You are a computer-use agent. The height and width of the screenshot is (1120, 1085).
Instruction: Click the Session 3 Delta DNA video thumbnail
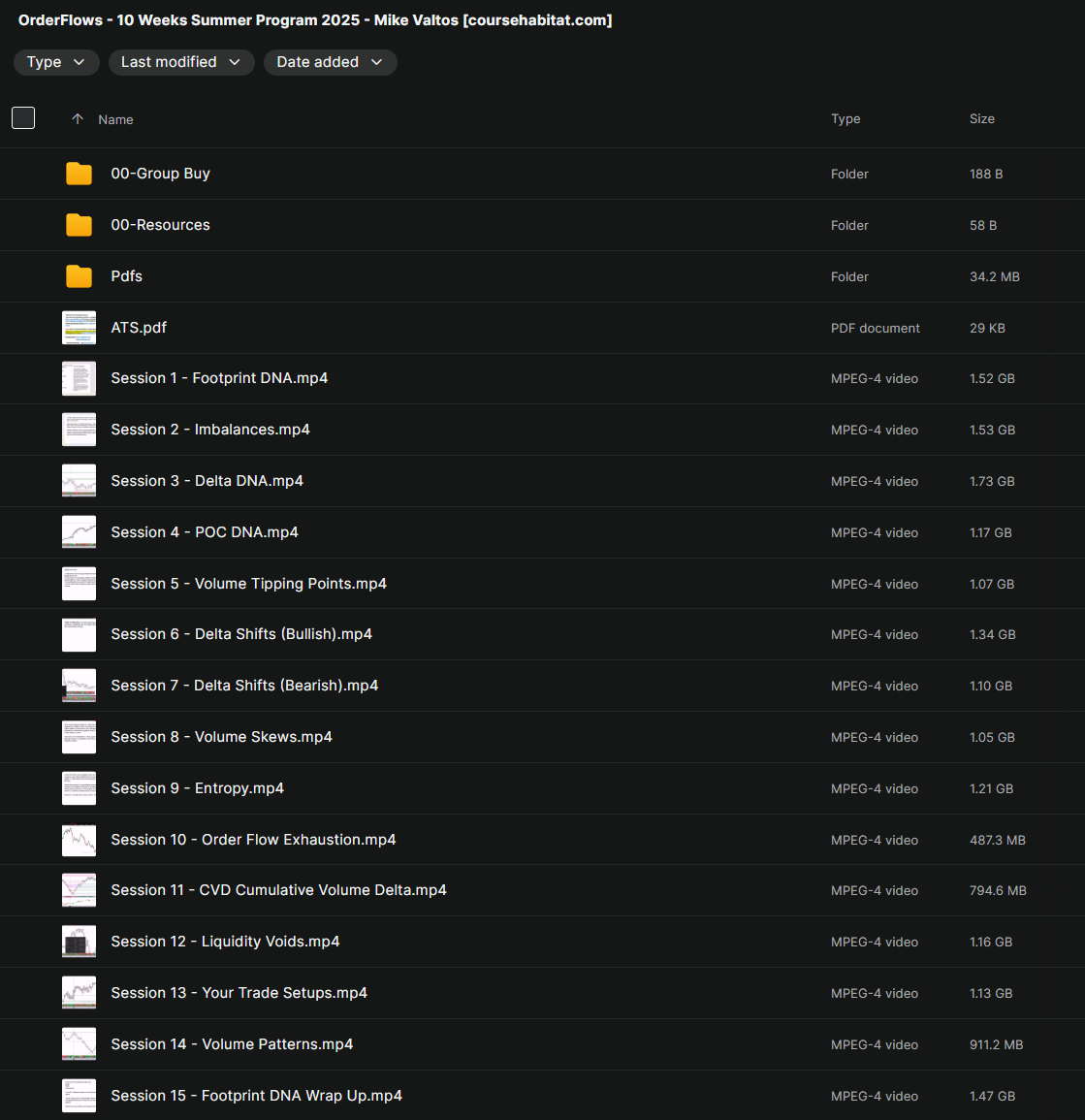point(79,481)
